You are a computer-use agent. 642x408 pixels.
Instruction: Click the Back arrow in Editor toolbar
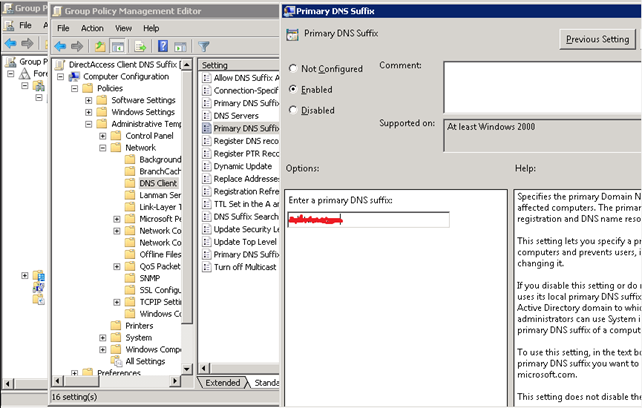tap(61, 46)
